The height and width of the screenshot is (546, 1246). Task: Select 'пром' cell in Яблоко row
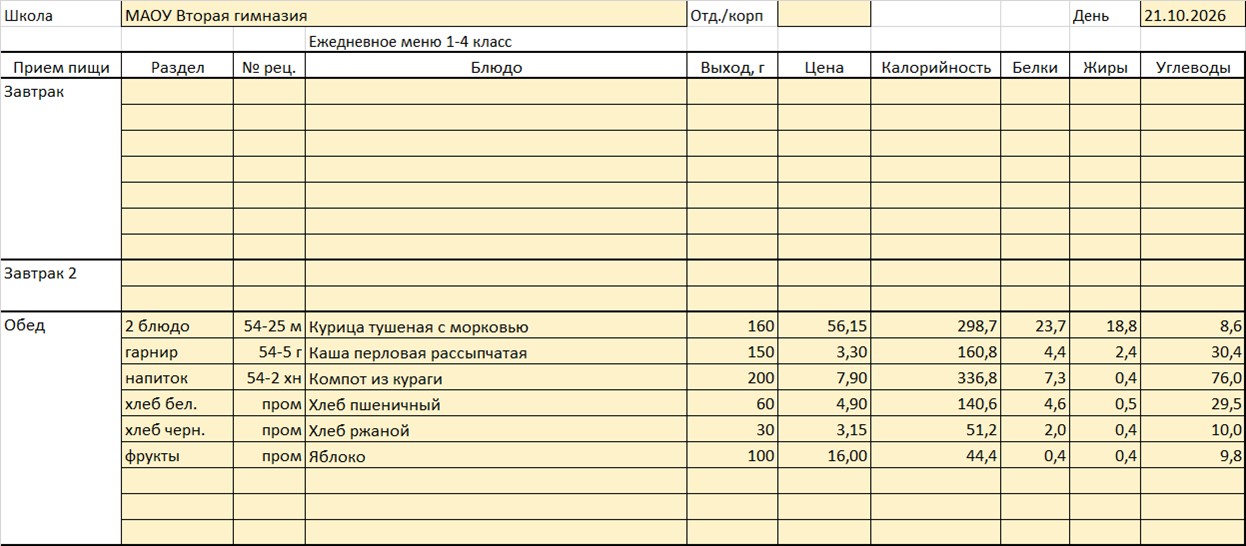coord(270,456)
